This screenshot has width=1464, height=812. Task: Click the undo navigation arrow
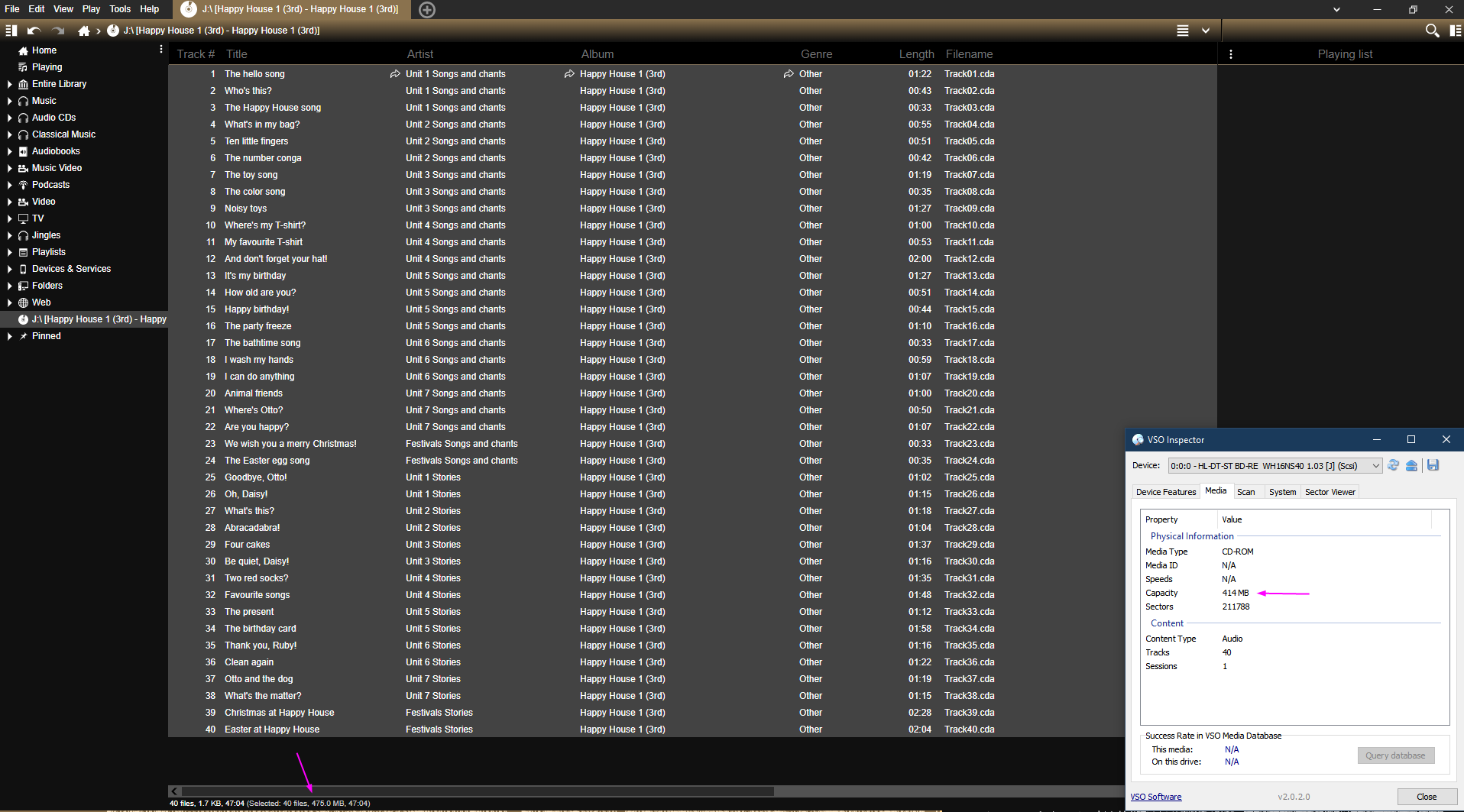pyautogui.click(x=34, y=31)
